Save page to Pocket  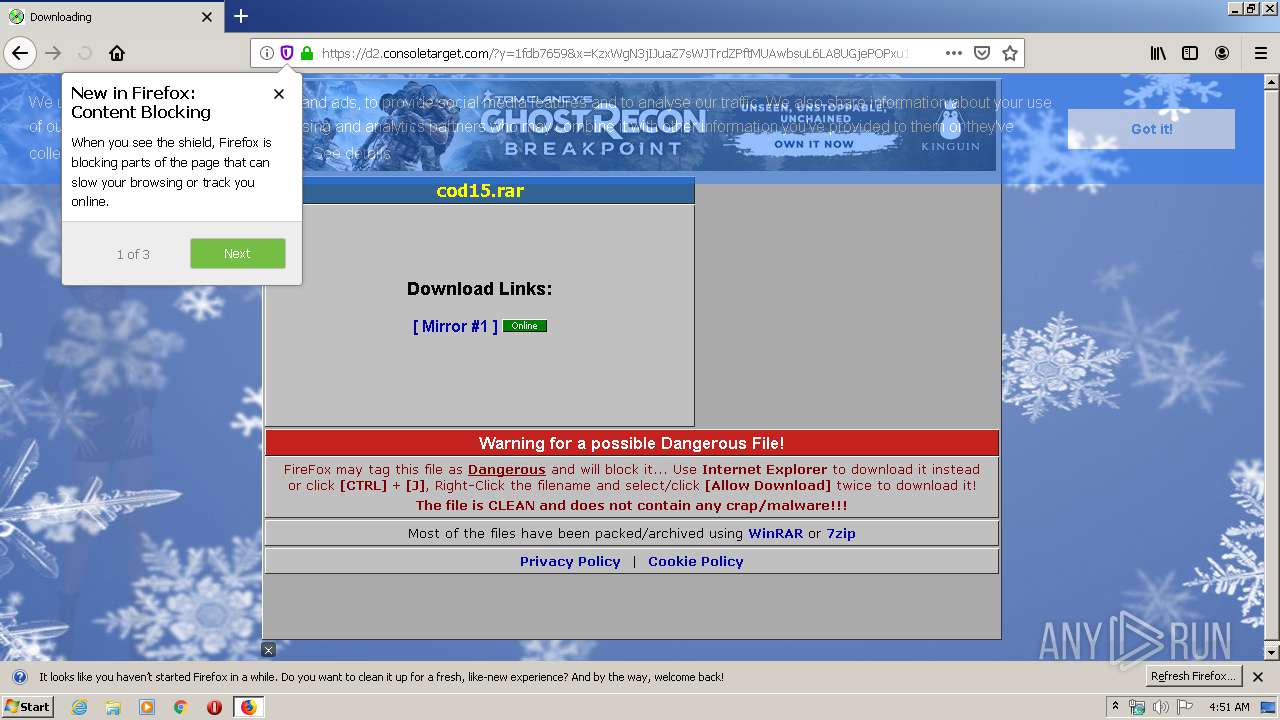click(x=982, y=53)
